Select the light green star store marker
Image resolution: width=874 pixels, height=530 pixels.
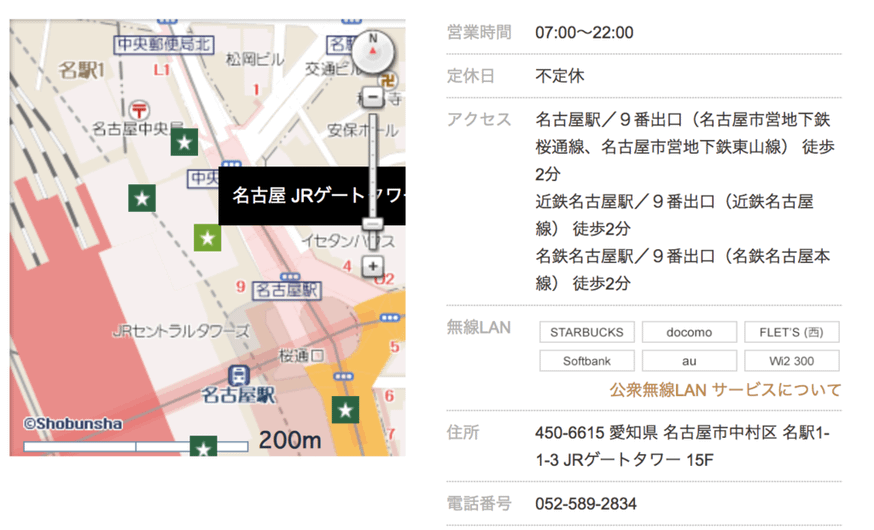point(207,238)
